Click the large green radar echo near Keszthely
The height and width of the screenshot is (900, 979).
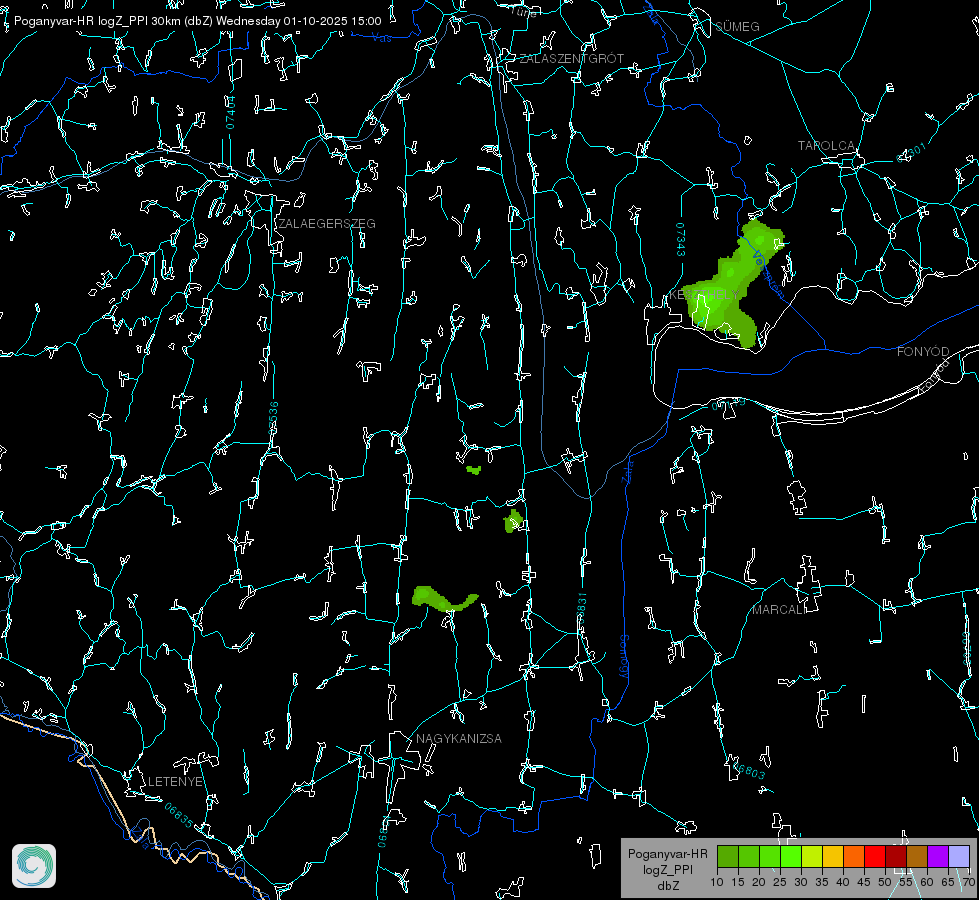coord(732,284)
